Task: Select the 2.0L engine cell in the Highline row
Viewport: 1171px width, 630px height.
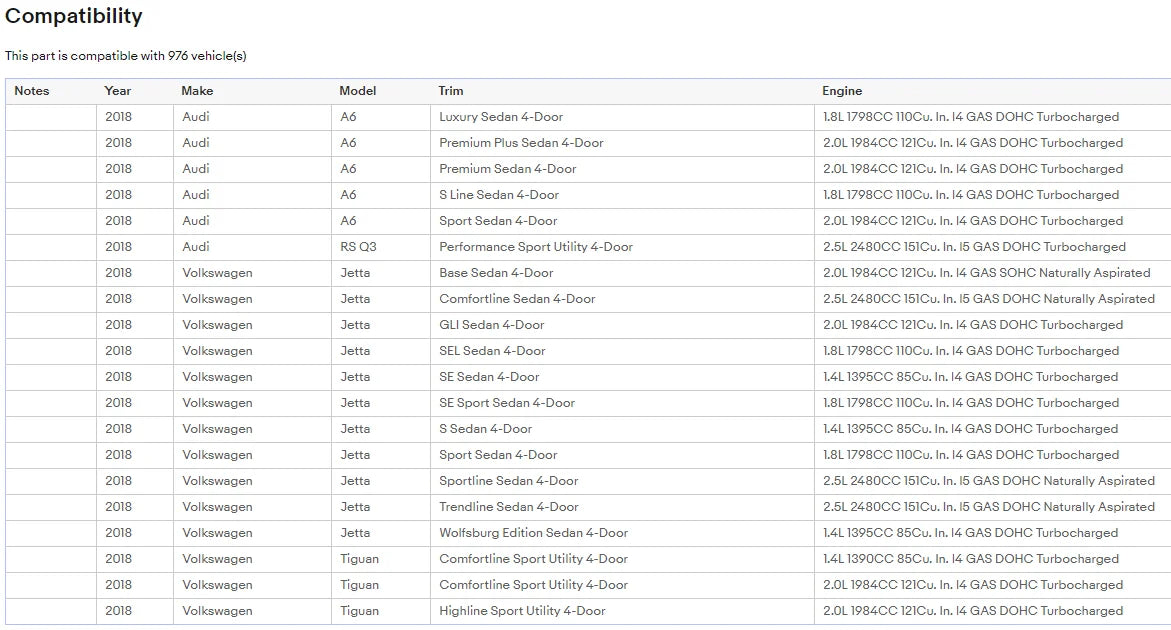Action: 993,611
